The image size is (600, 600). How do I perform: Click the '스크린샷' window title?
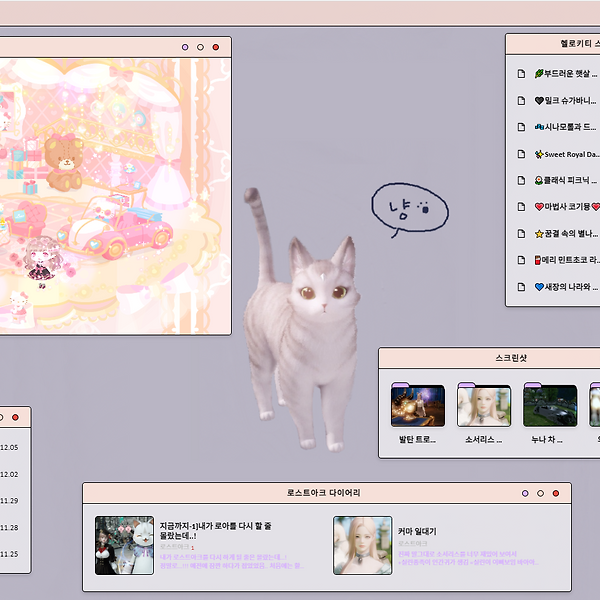pyautogui.click(x=511, y=358)
